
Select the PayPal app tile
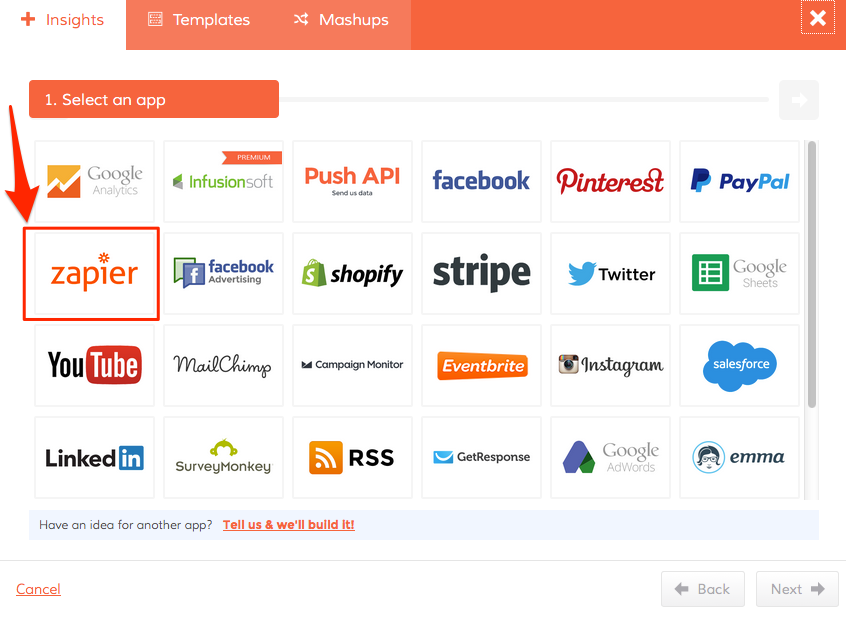click(739, 181)
